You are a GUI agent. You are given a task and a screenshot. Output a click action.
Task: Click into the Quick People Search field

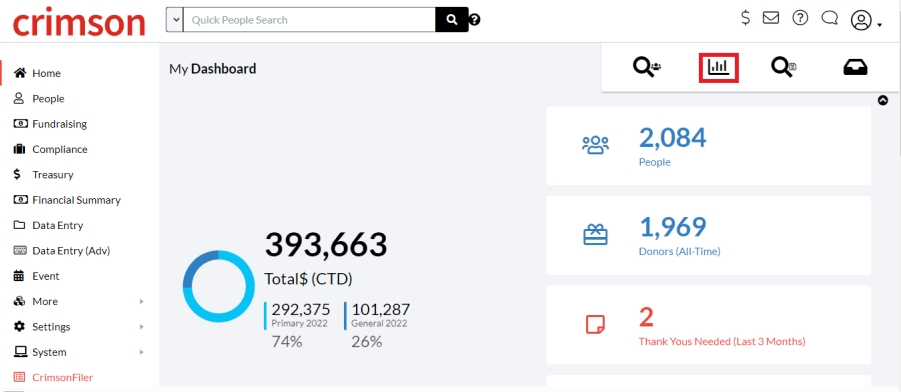309,20
